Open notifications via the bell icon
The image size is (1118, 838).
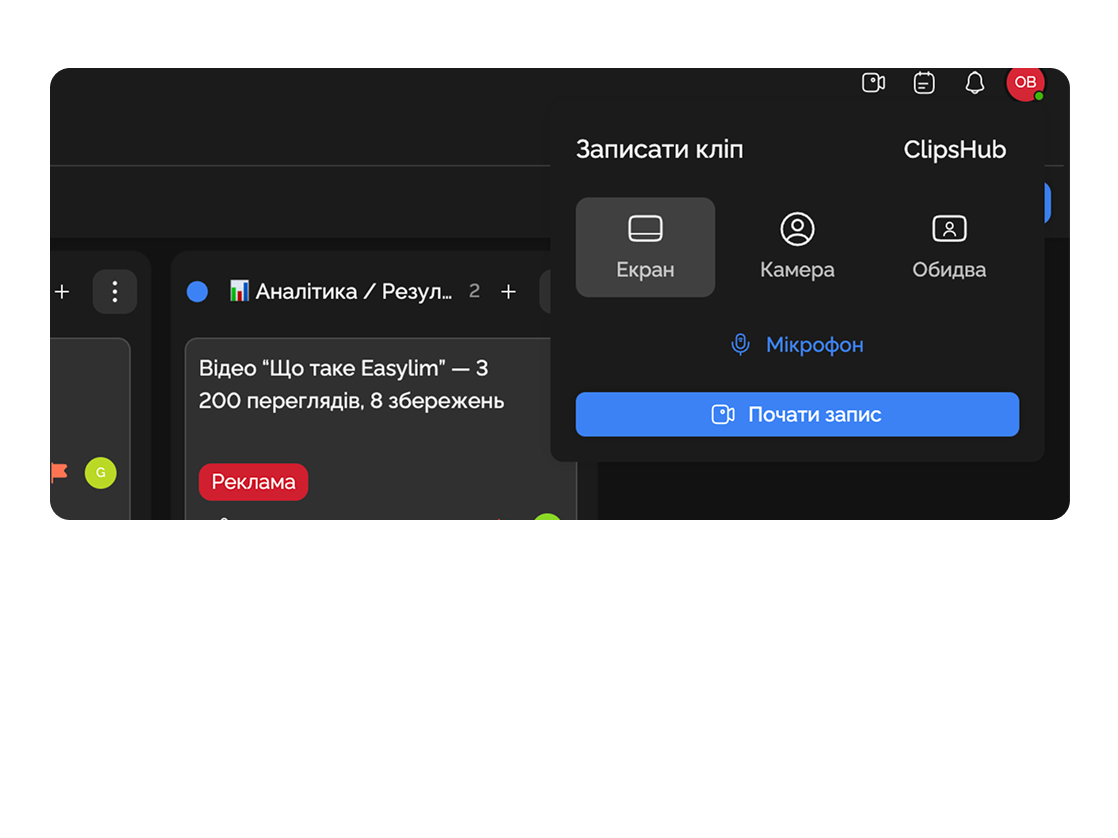[x=974, y=83]
